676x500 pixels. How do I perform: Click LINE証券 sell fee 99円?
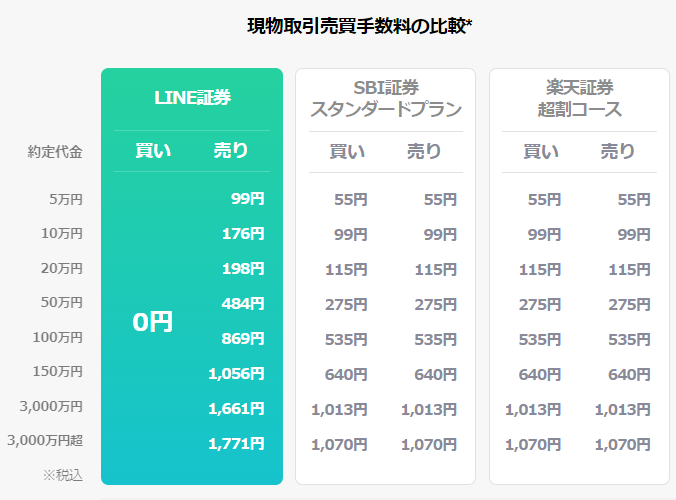coord(247,199)
